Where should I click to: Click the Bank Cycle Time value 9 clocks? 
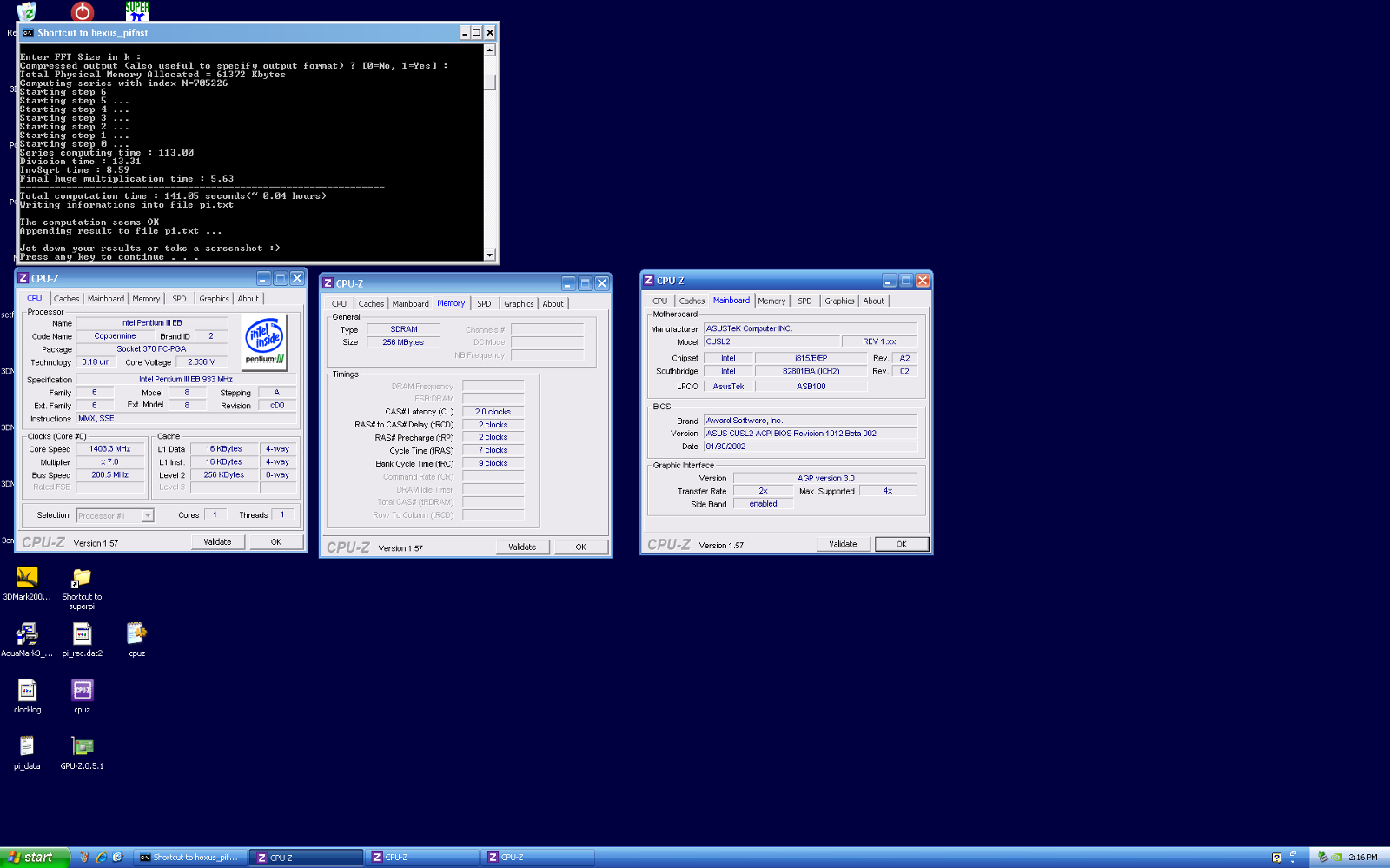[493, 464]
